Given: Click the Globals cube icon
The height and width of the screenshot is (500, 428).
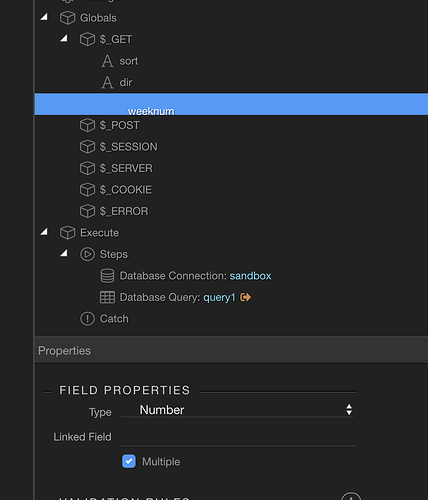Looking at the screenshot, I should click(x=67, y=18).
